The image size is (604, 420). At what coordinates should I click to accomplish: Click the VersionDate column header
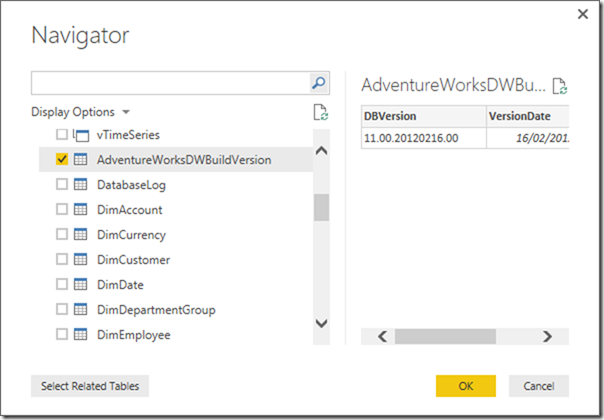click(528, 116)
